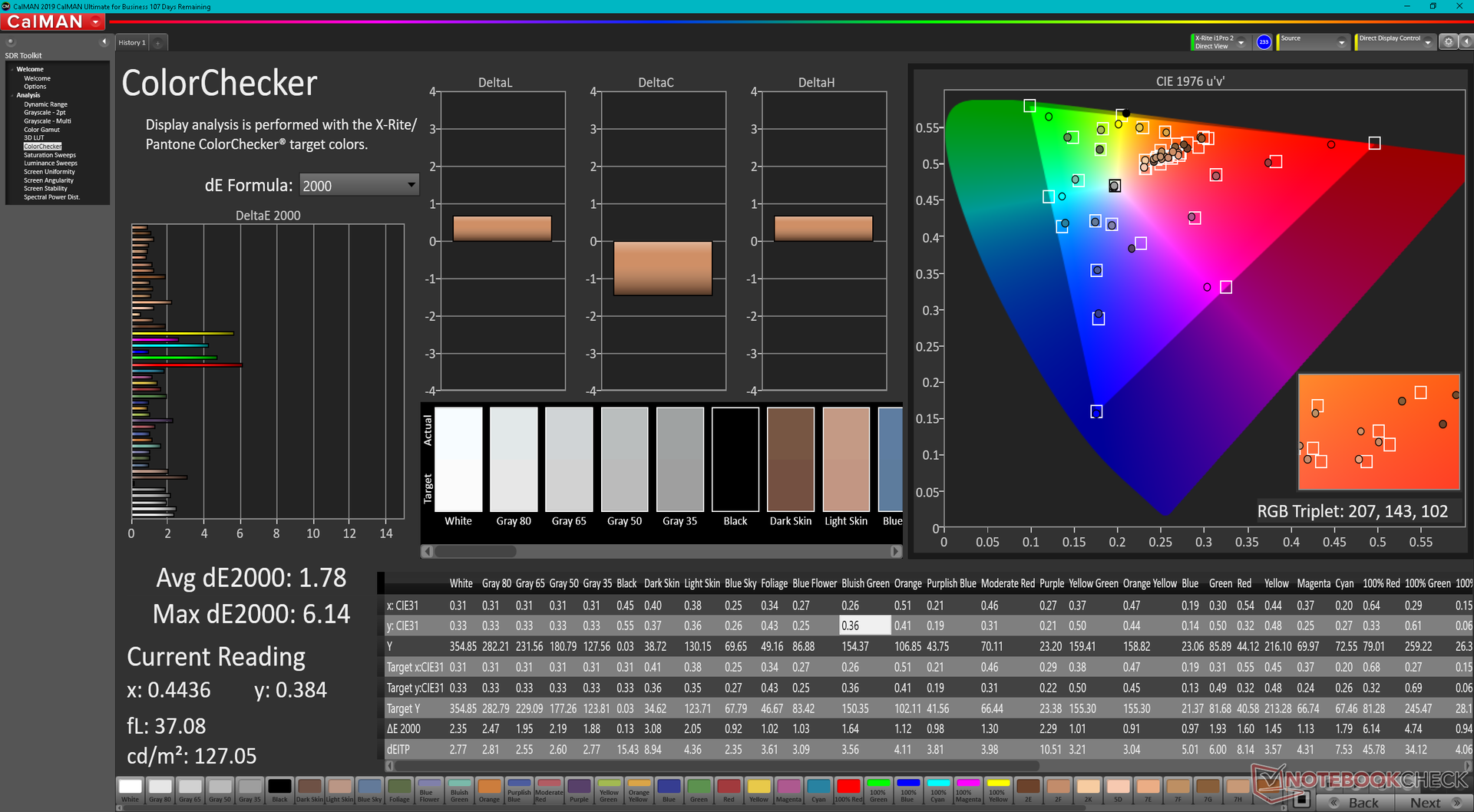1474x812 pixels.
Task: Select the ColorChecker workflow page
Action: coord(42,147)
